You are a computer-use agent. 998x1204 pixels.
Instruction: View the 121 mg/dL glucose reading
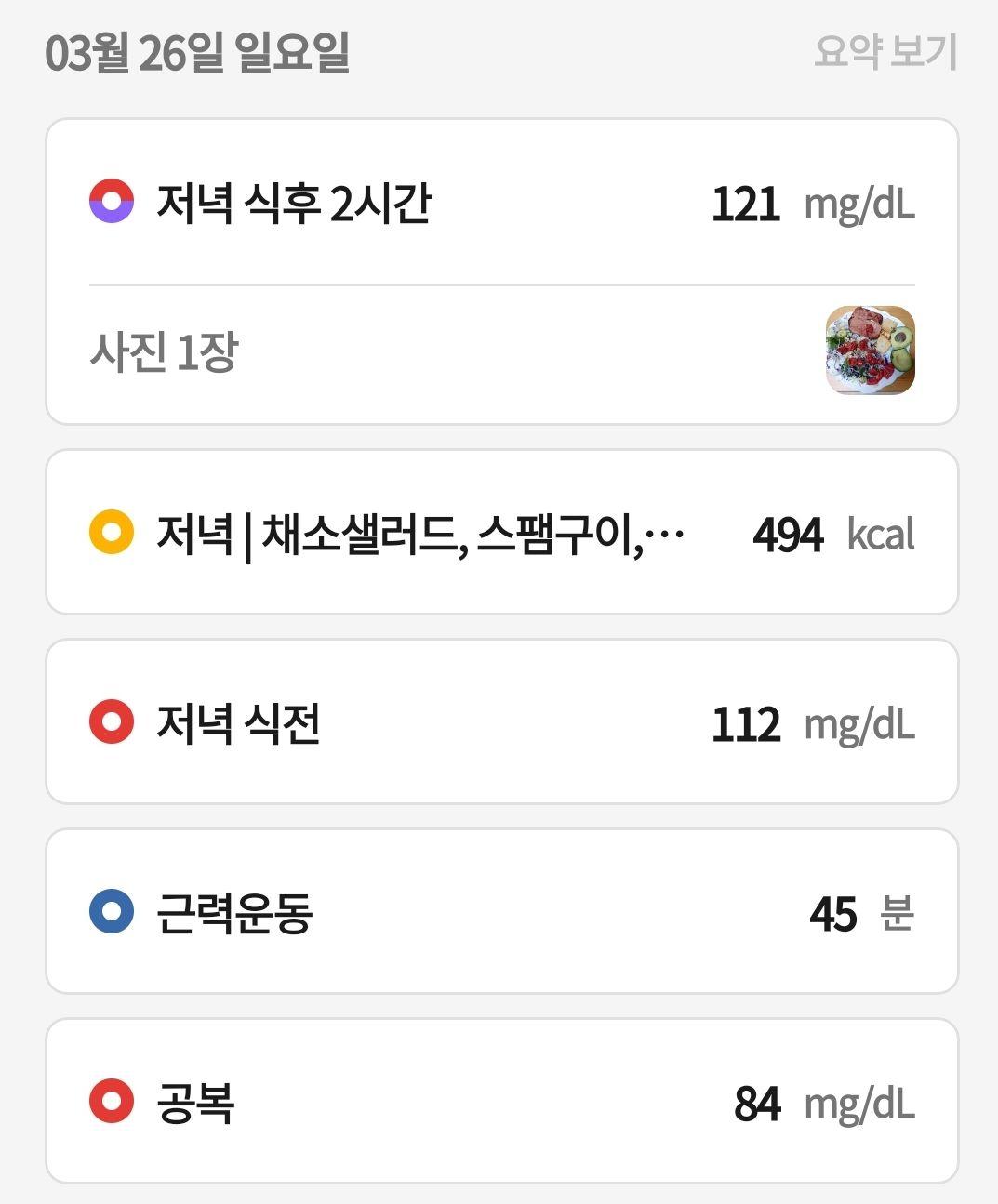pyautogui.click(x=814, y=204)
